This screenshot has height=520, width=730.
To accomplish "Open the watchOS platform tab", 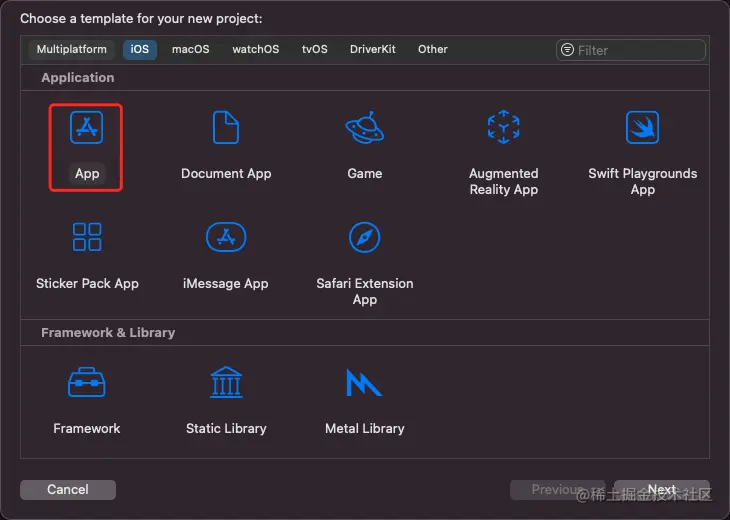I will pyautogui.click(x=256, y=49).
